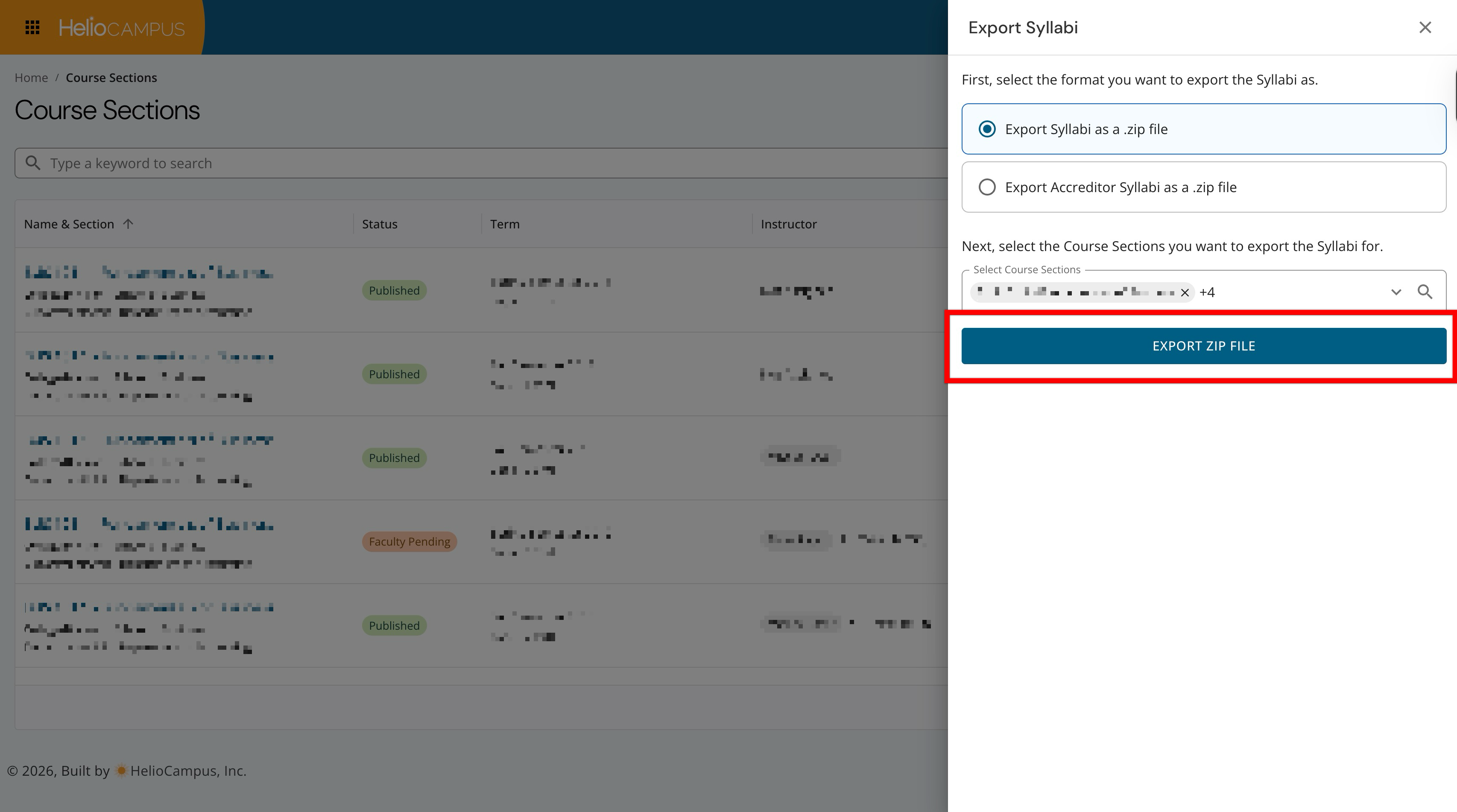This screenshot has width=1457, height=812.
Task: Close the Export Syllabi panel
Action: pos(1425,27)
